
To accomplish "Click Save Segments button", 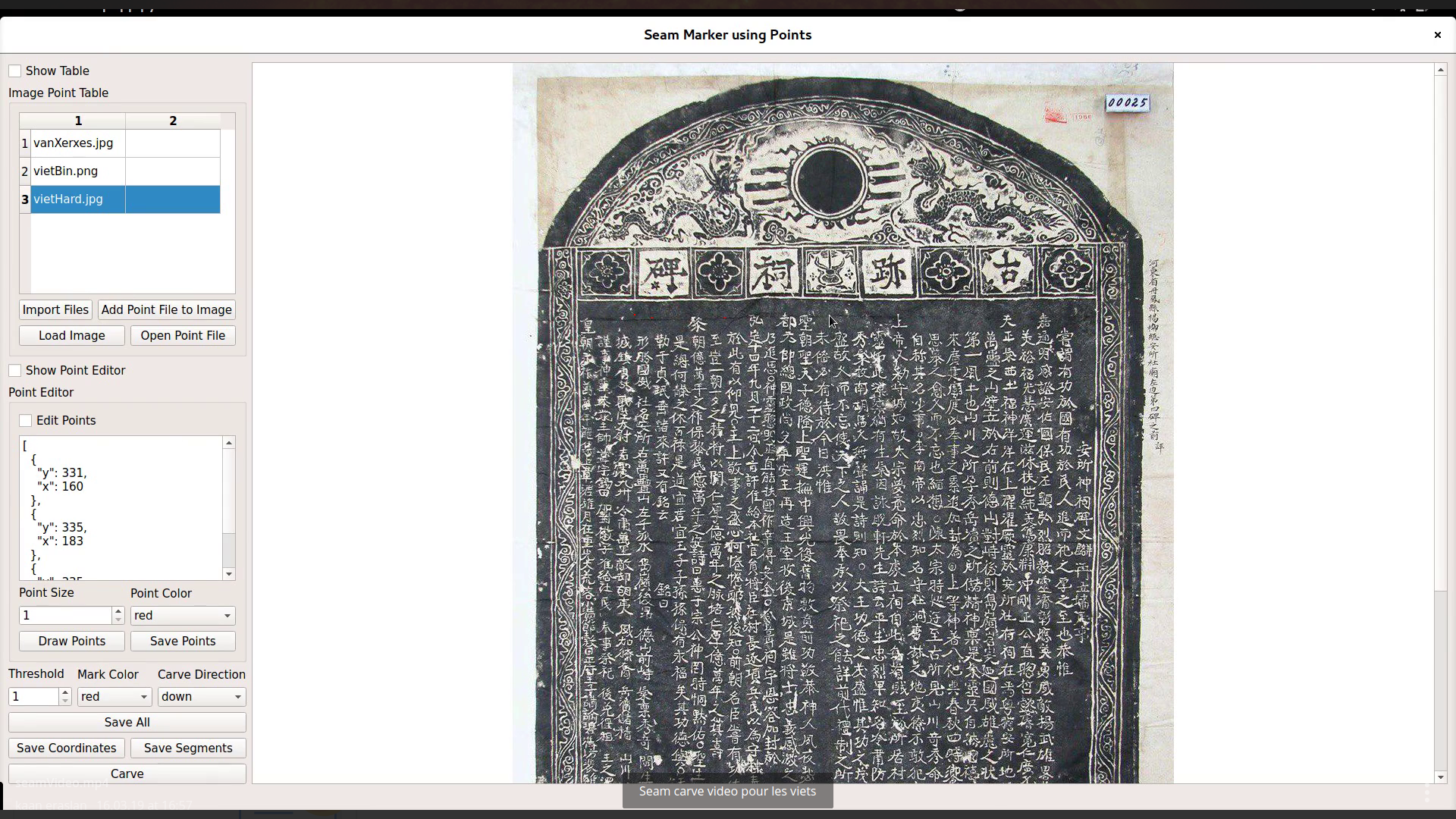I will [188, 748].
